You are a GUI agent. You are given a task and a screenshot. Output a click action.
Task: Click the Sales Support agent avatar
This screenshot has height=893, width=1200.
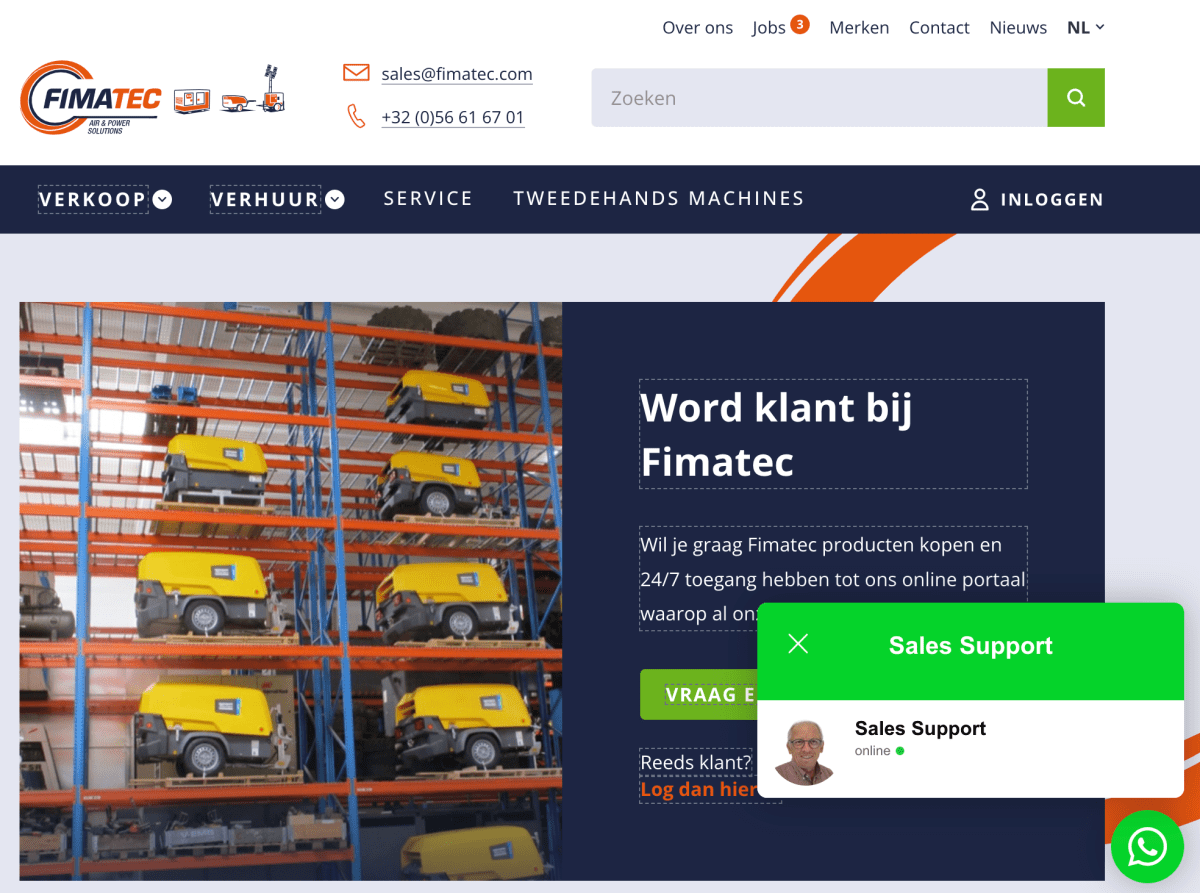point(805,750)
